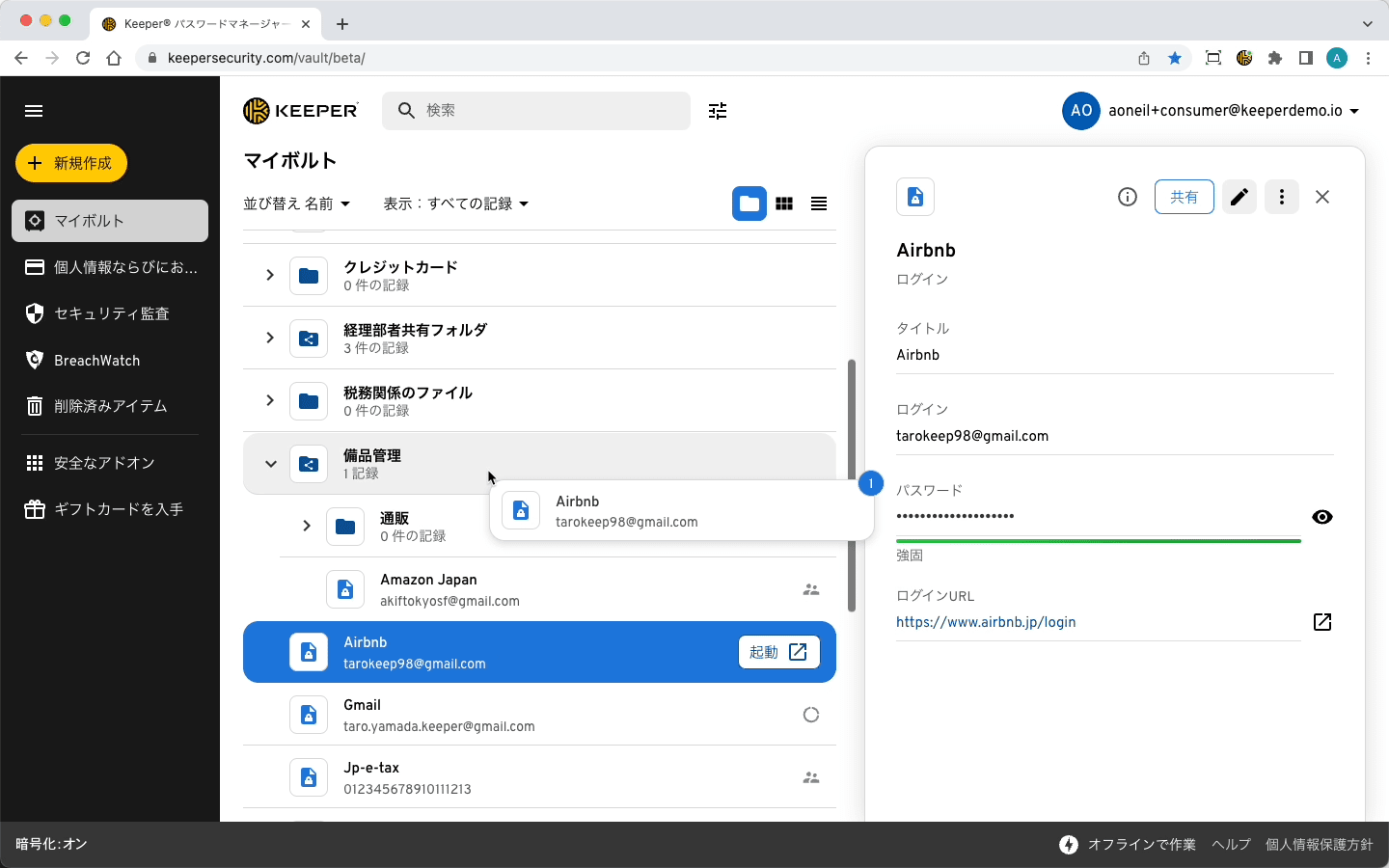Open the search filter settings icon
Viewport: 1389px width, 868px height.
coord(718,111)
